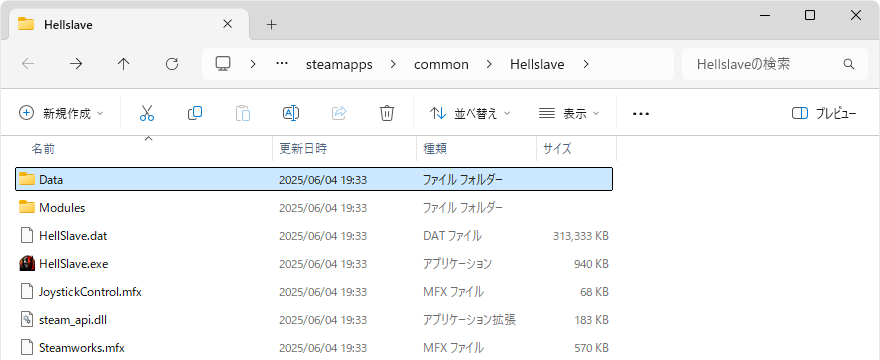Screen dimensions: 880x360
Task: Click the Hellslave breadcrumb
Action: [x=537, y=65]
